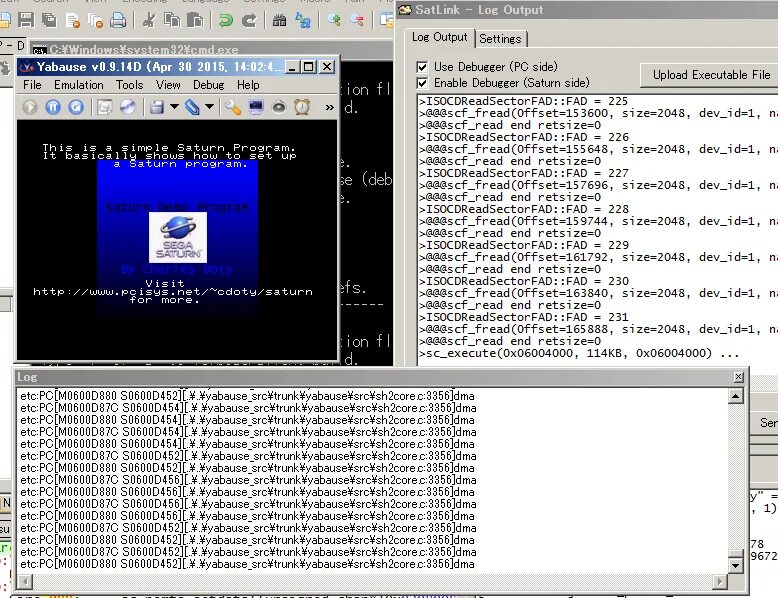Viewport: 778px width, 598px height.
Task: Click the Save floppy icon in editor toolbar
Action: click(x=26, y=20)
